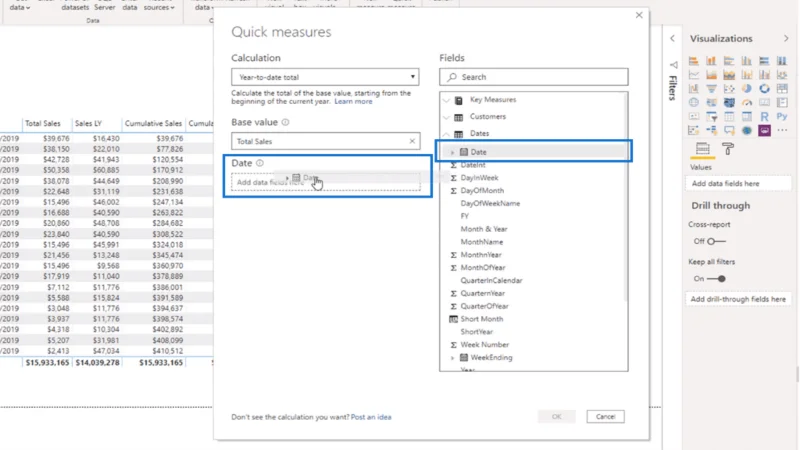Select the MonthName field
This screenshot has height=450, width=800.
(482, 242)
